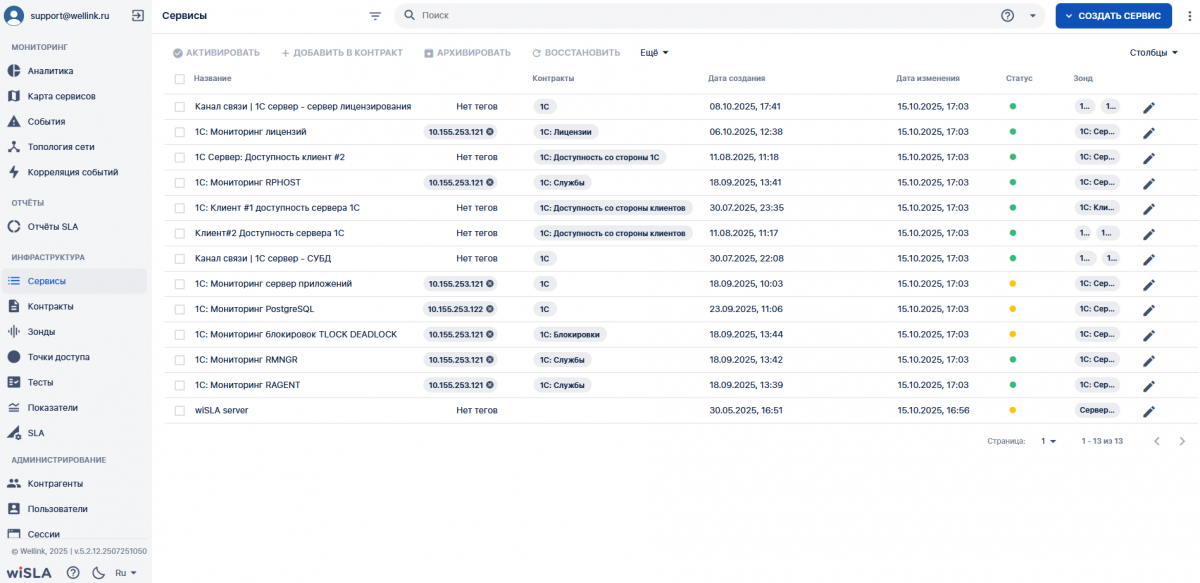This screenshot has width=1200, height=583.
Task: Go to the next page arrow
Action: click(x=1182, y=441)
